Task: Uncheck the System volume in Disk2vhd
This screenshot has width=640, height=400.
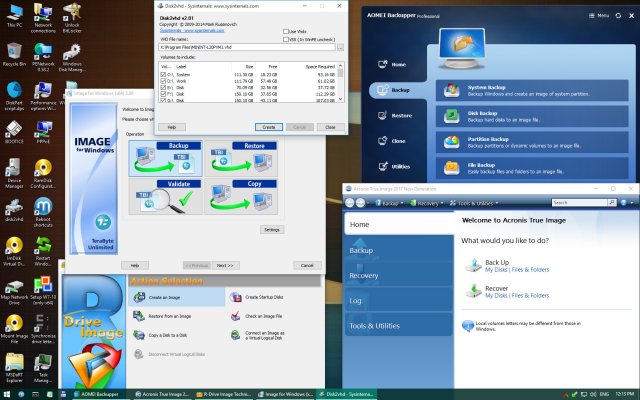Action: click(x=163, y=75)
